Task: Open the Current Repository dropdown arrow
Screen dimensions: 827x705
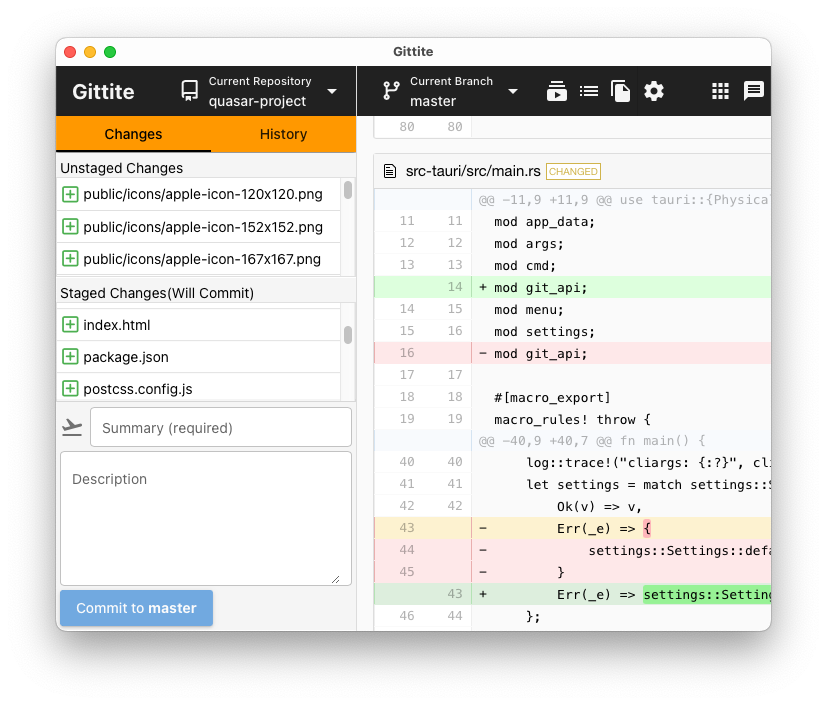Action: (x=332, y=91)
